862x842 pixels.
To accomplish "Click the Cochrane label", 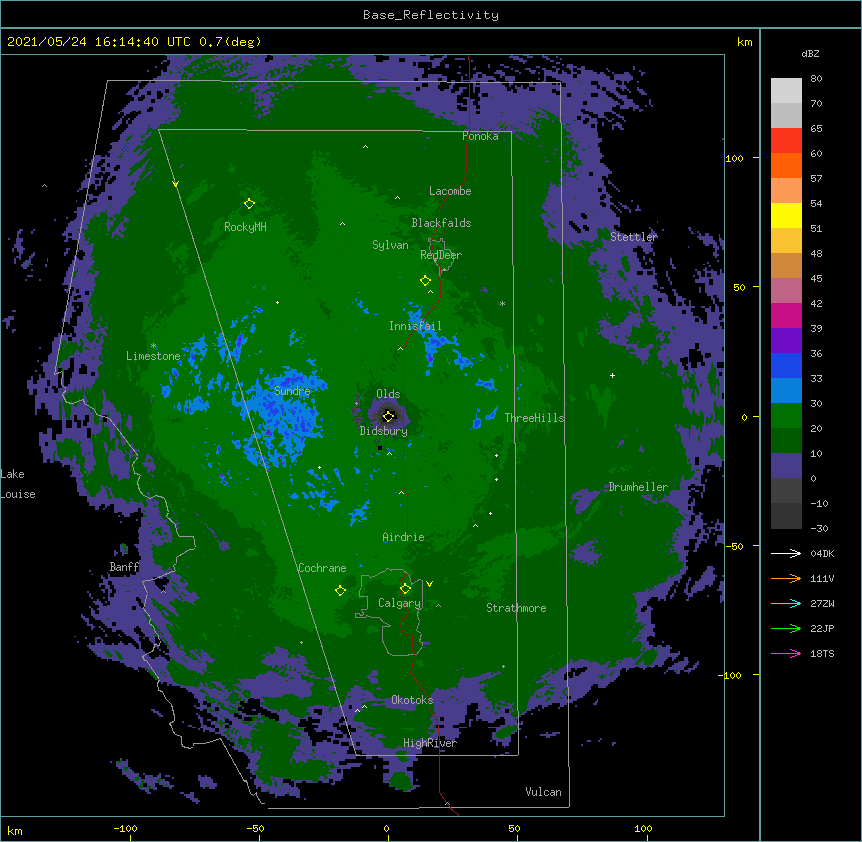I will [x=322, y=568].
